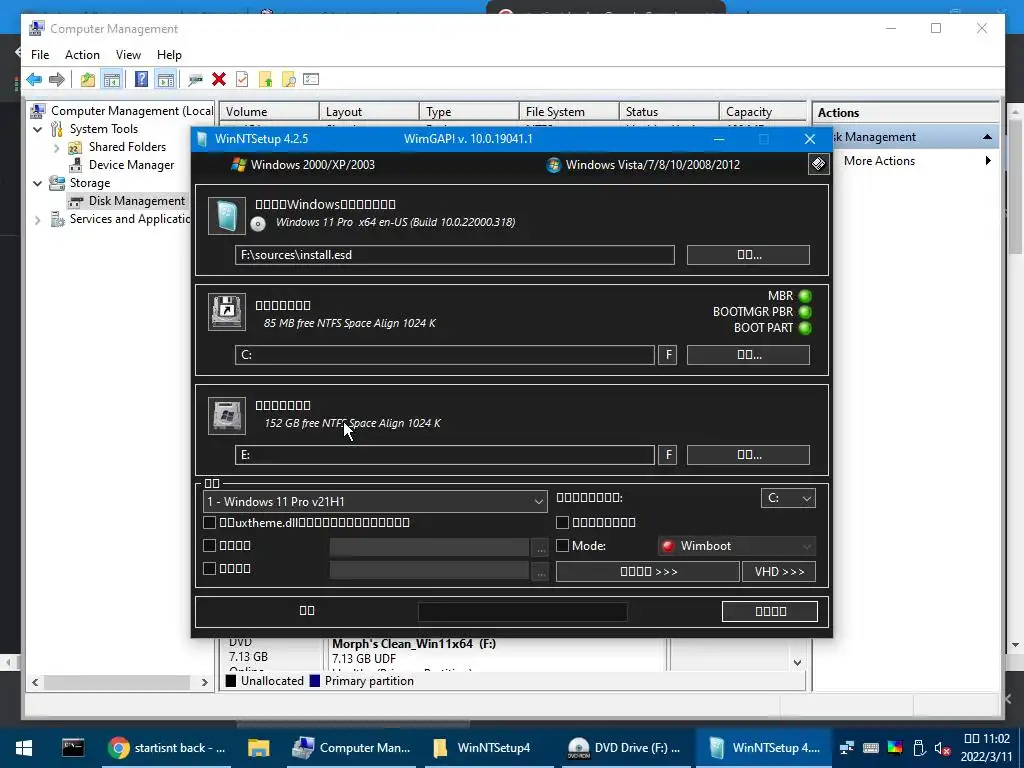The width and height of the screenshot is (1024, 768).
Task: Click the yellow folder with green arrow icon
Action: 265,80
